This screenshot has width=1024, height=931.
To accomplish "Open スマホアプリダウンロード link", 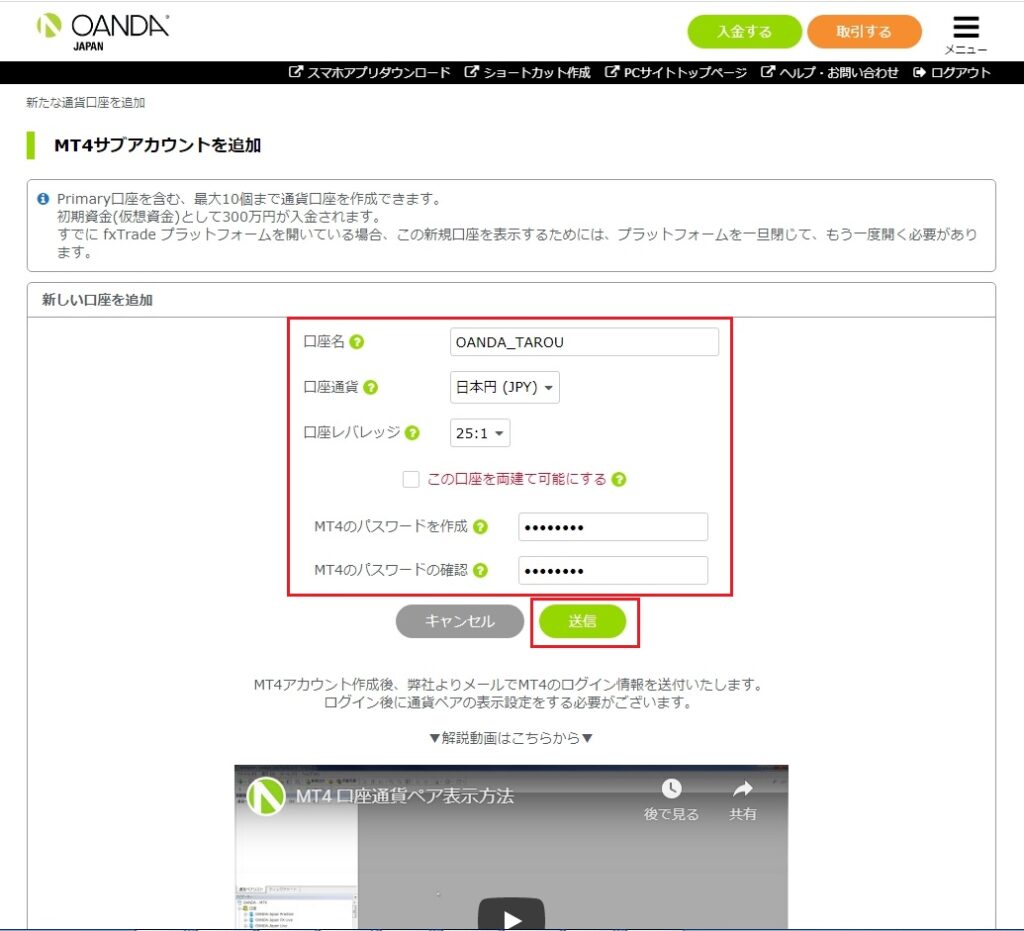I will click(x=370, y=72).
